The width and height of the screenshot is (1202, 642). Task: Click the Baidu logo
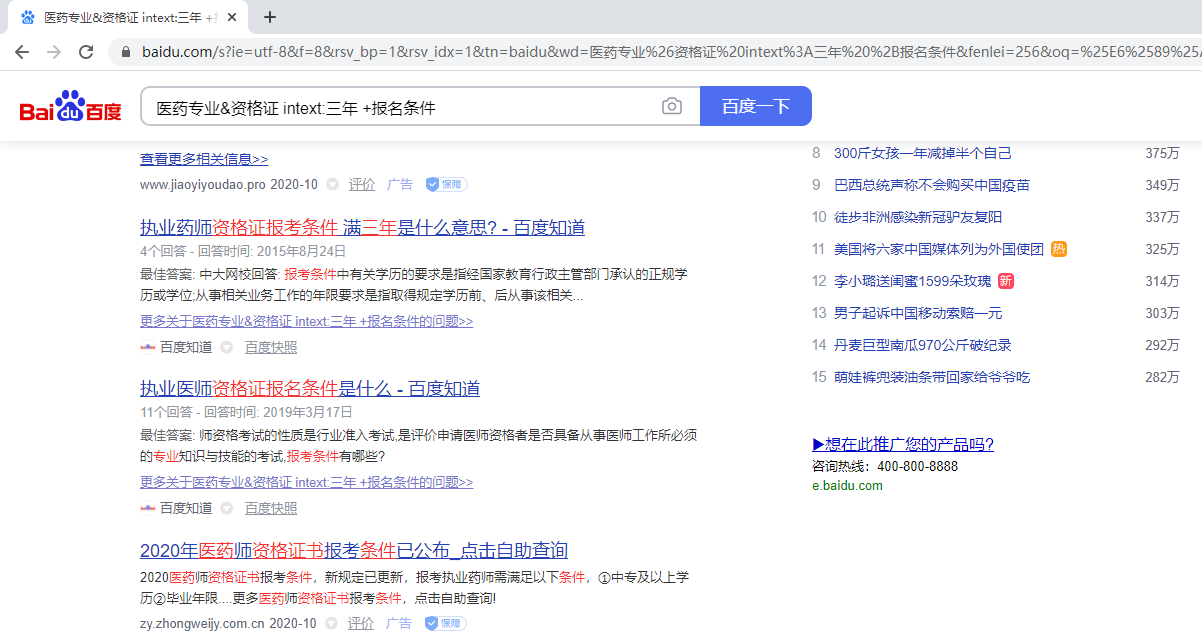click(x=70, y=106)
